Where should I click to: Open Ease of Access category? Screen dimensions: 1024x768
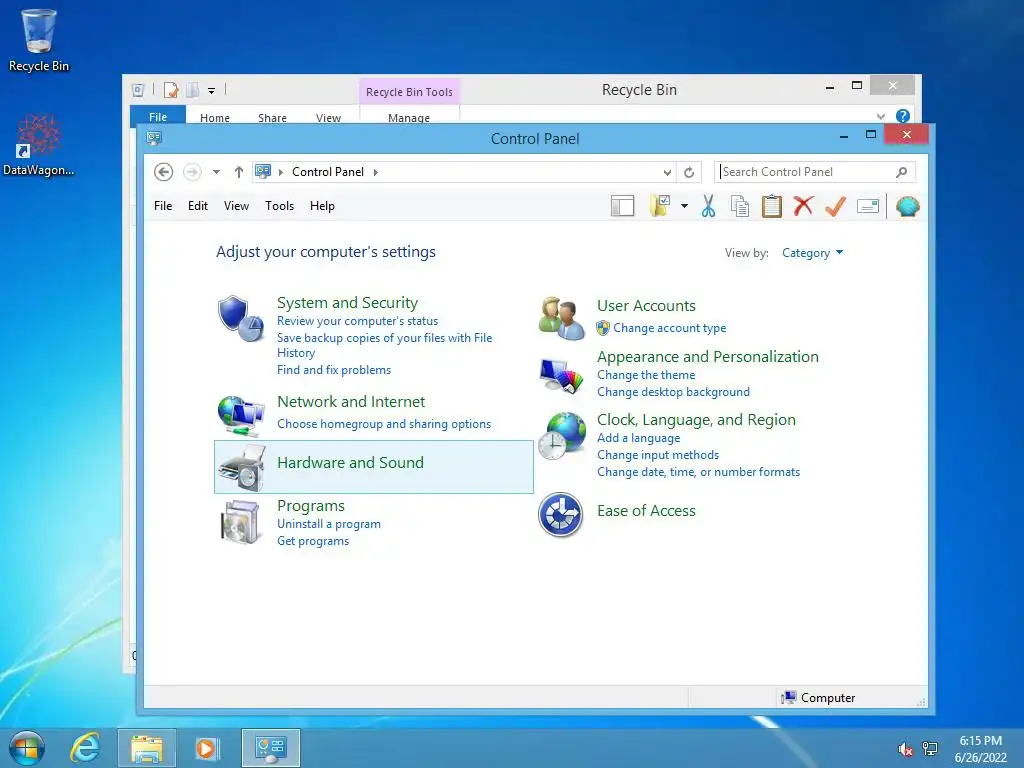pyautogui.click(x=646, y=511)
